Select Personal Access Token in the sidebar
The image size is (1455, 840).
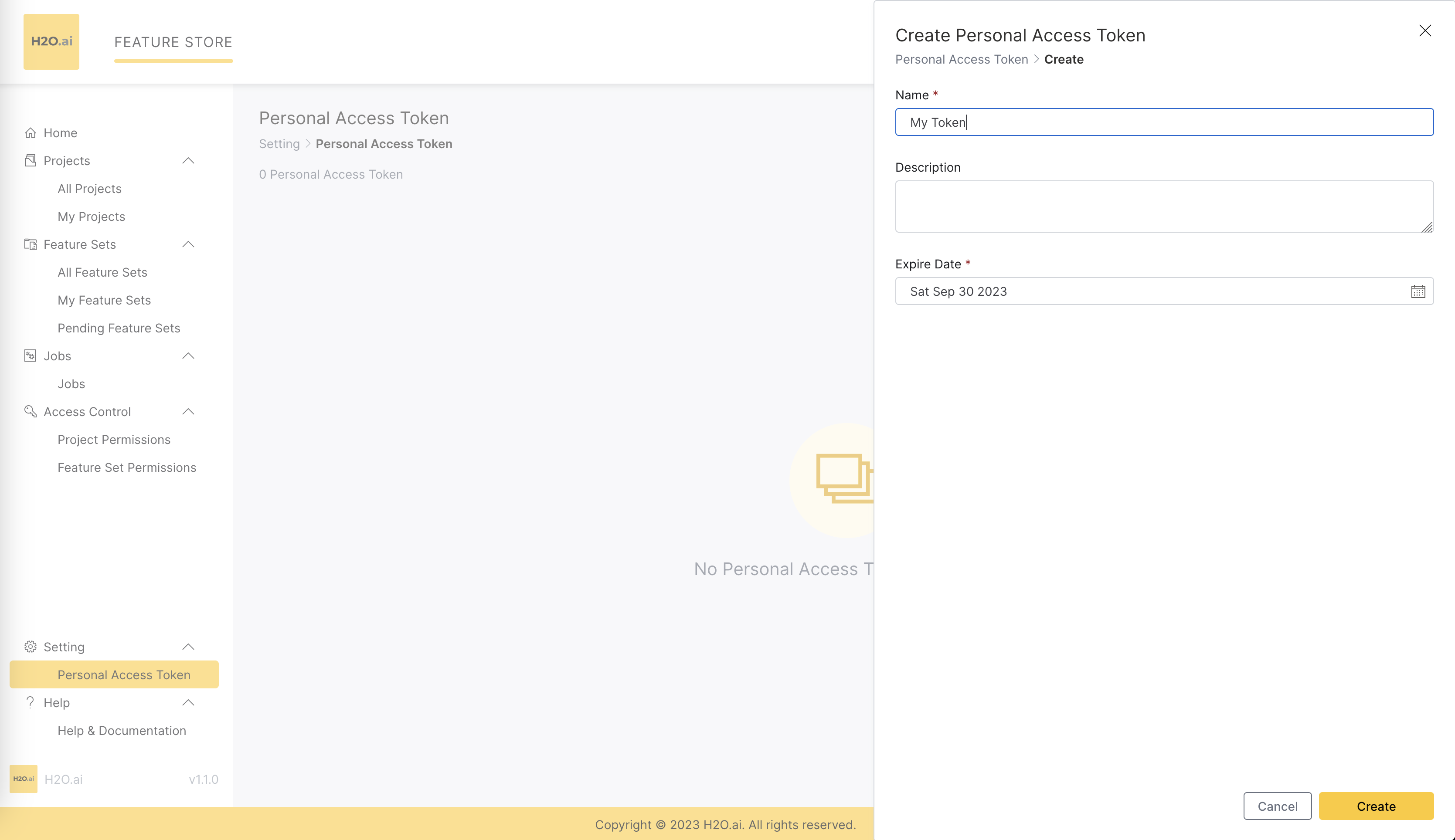tap(124, 674)
